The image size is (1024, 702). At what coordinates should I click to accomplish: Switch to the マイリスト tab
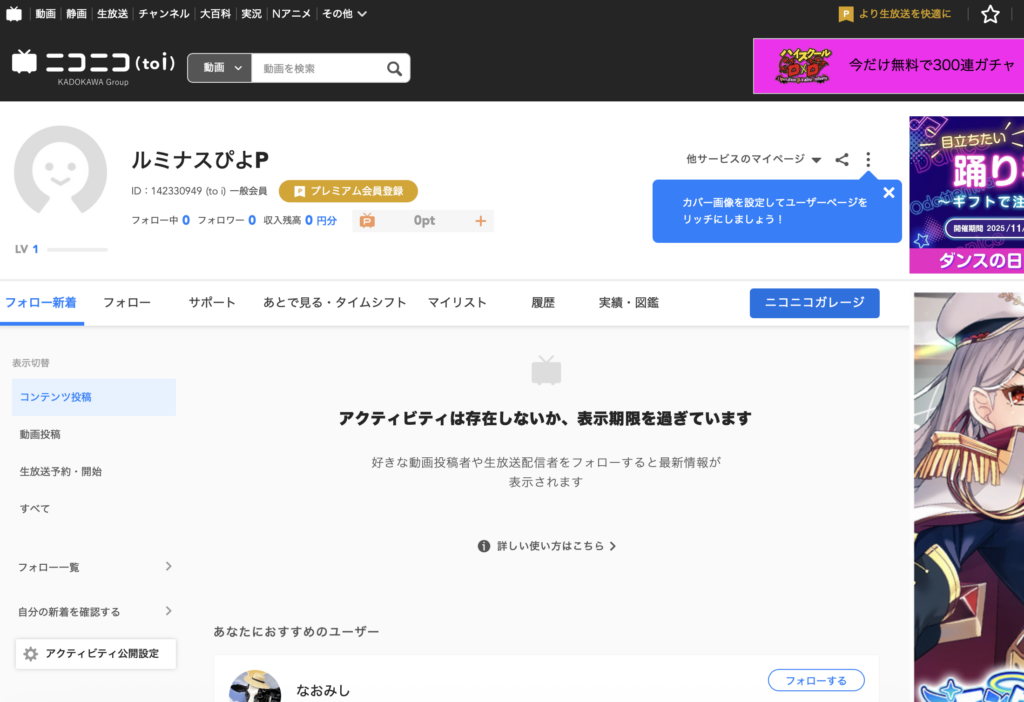[x=457, y=303]
